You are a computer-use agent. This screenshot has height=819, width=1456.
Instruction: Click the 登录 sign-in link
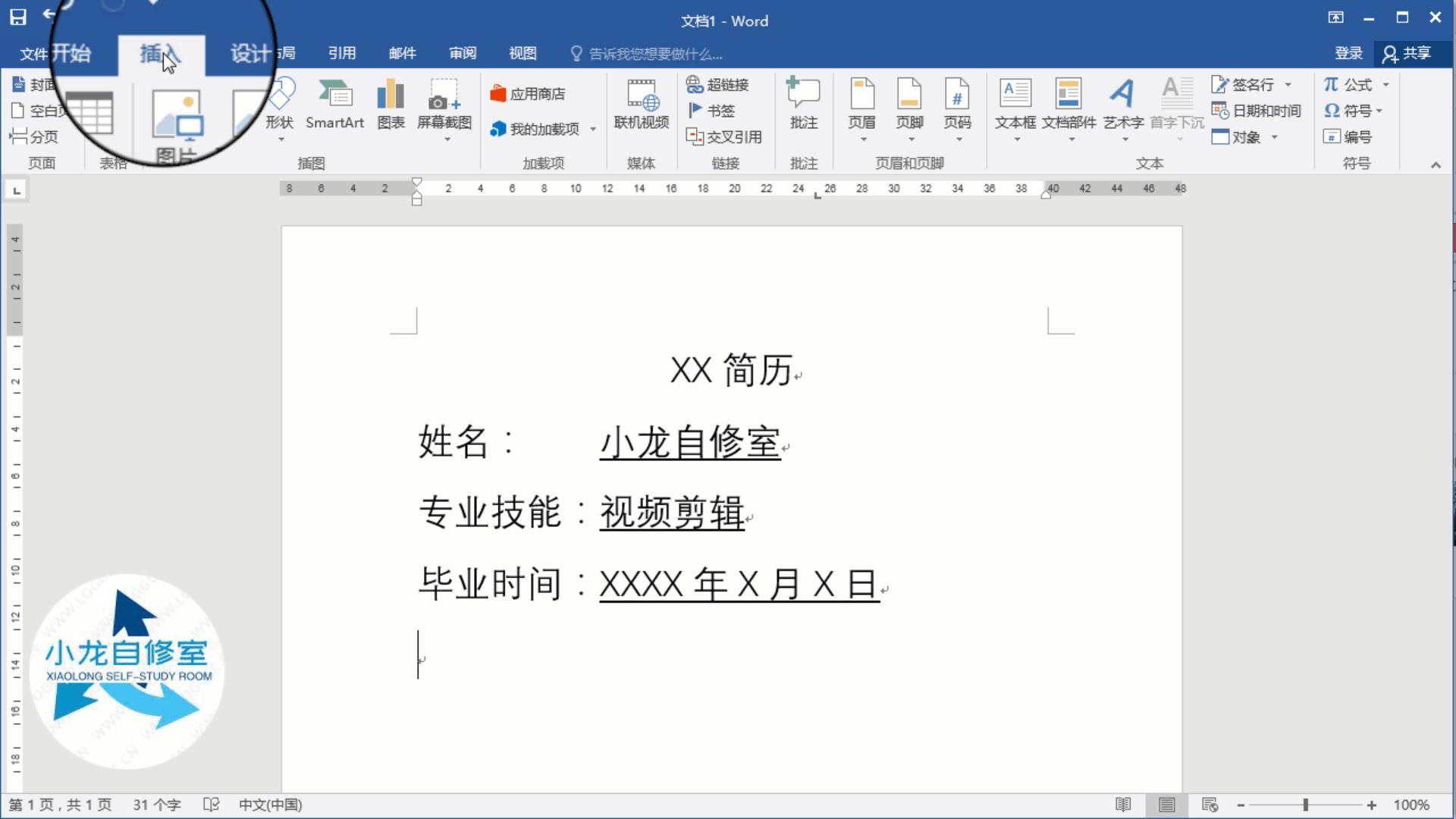coord(1348,53)
